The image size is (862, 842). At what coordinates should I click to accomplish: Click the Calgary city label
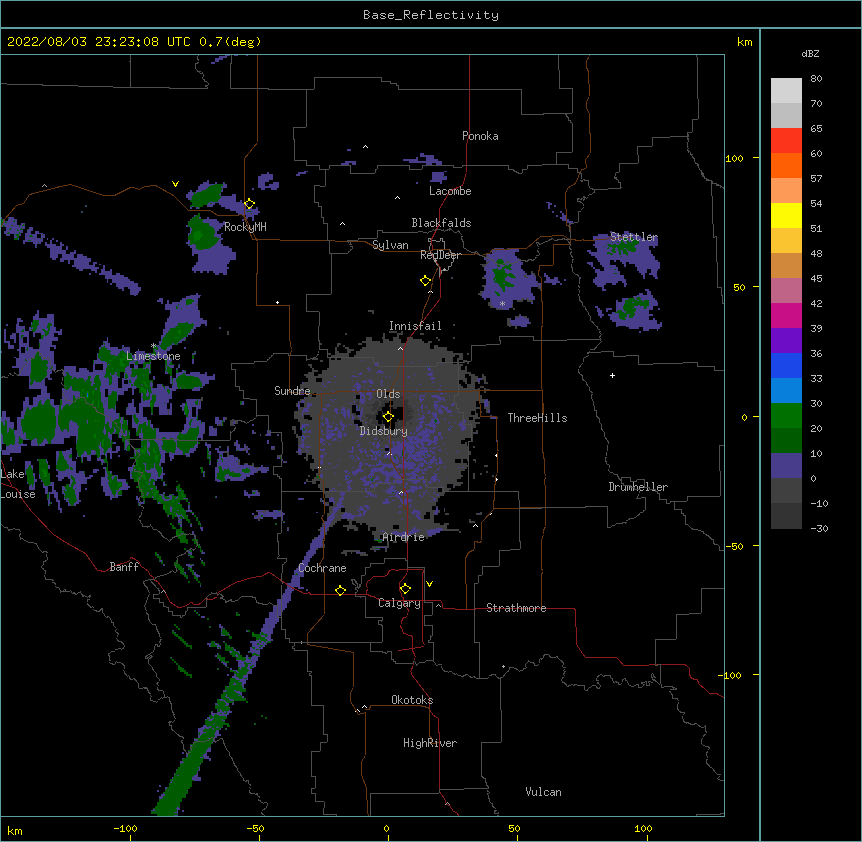tap(399, 603)
